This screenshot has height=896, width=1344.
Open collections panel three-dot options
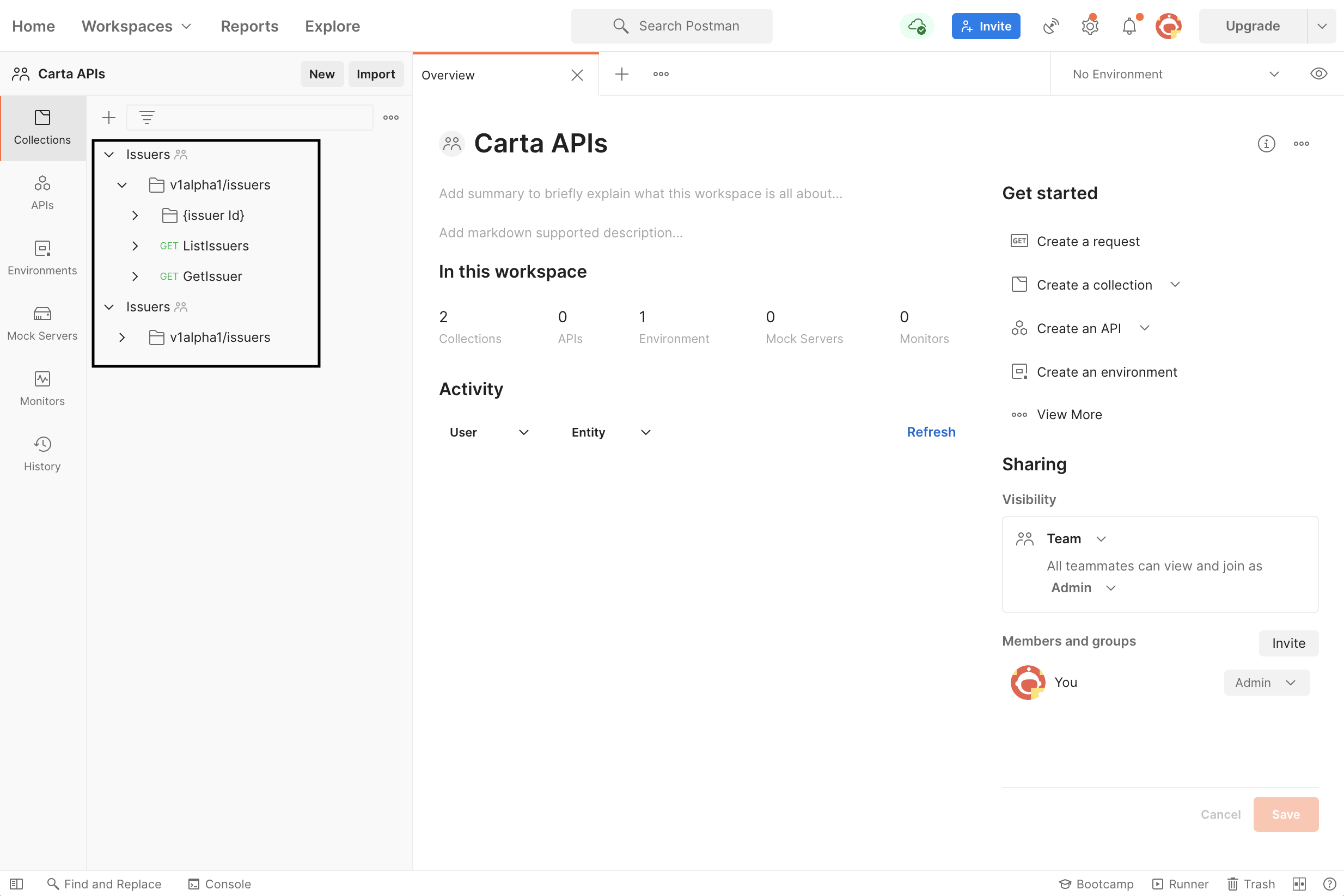(x=391, y=118)
